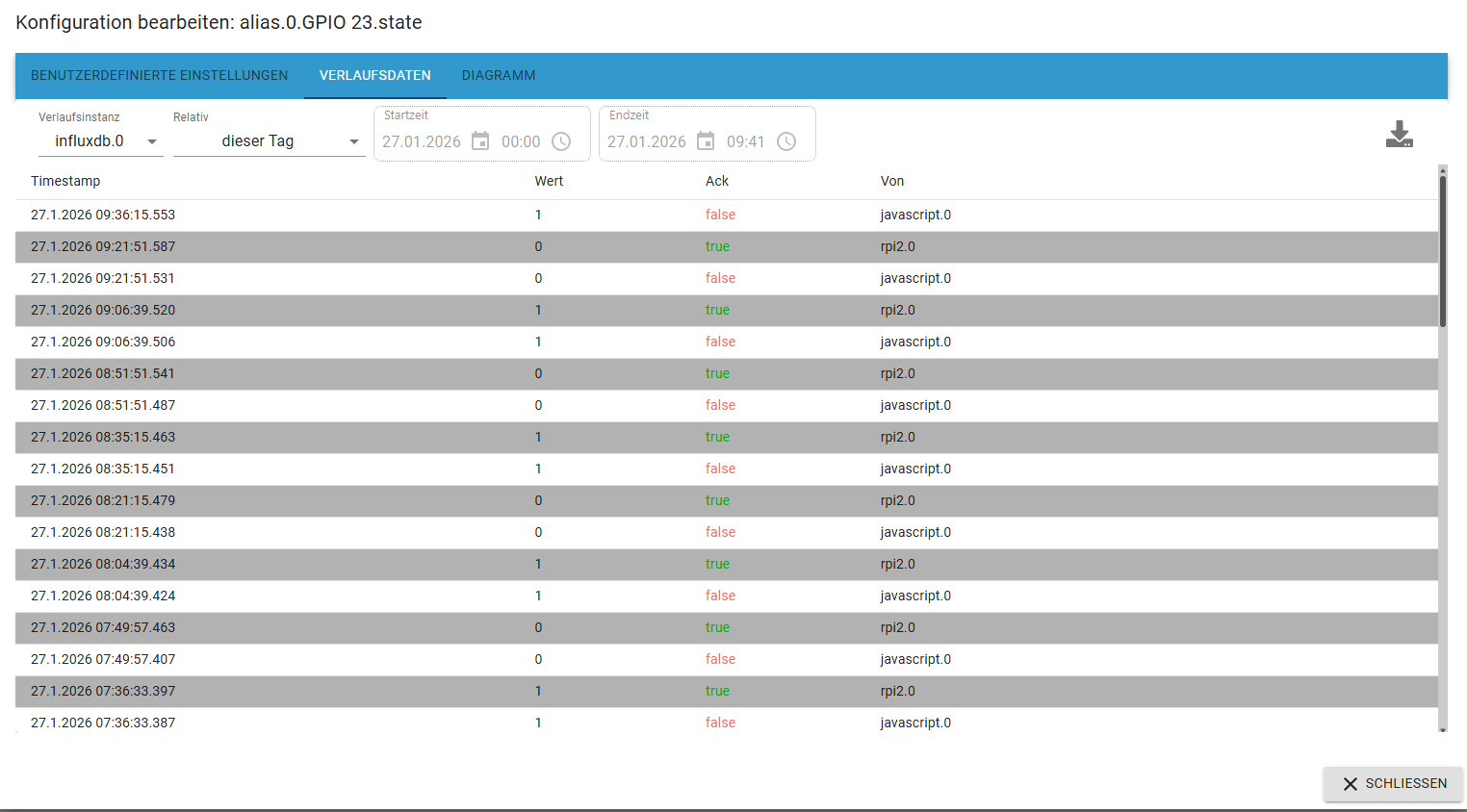Close the dialog with Schliessen button

click(x=1393, y=784)
